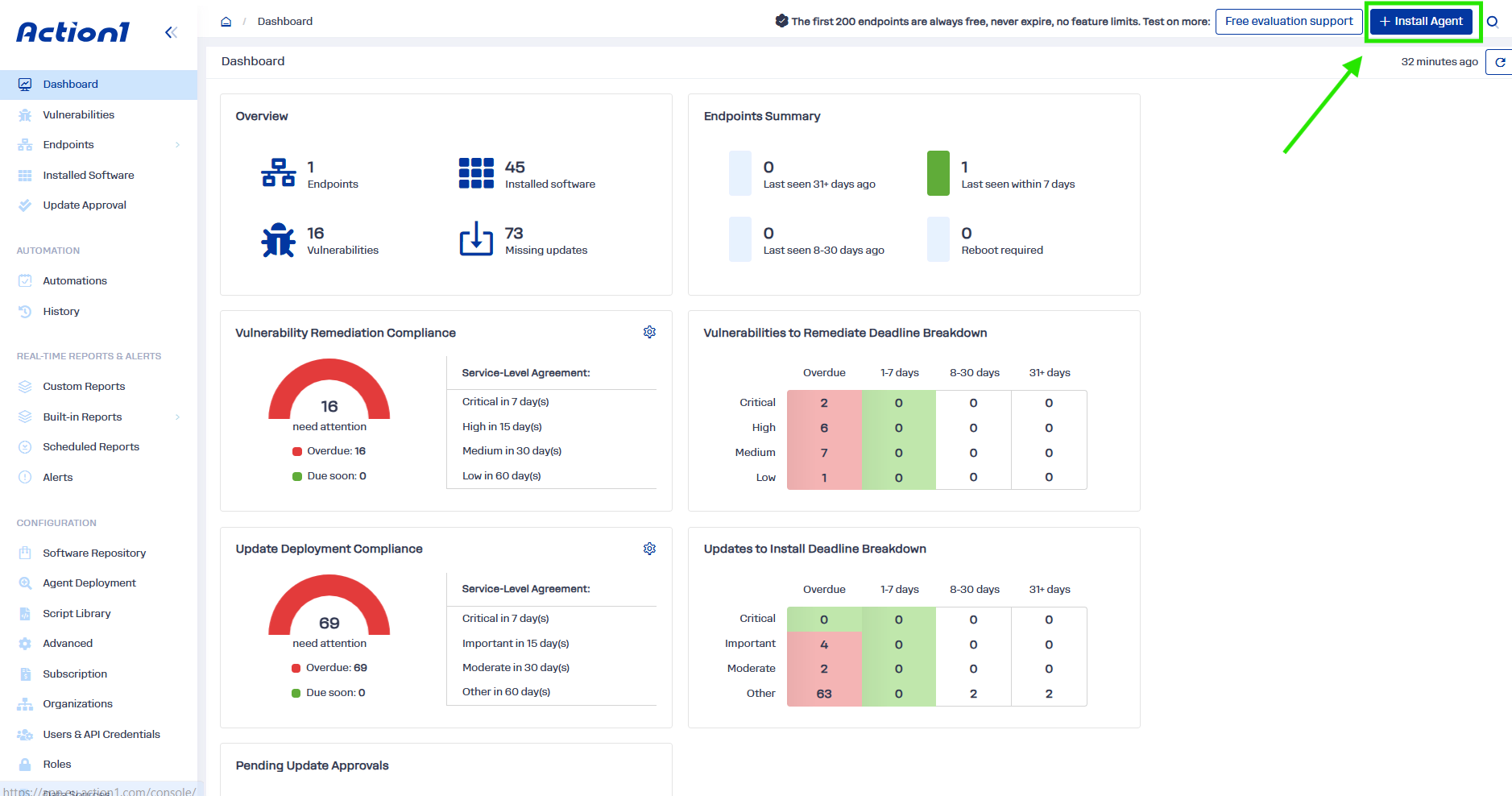Open the search magnifier icon at top right
This screenshot has height=796, width=1512.
pyautogui.click(x=1493, y=22)
